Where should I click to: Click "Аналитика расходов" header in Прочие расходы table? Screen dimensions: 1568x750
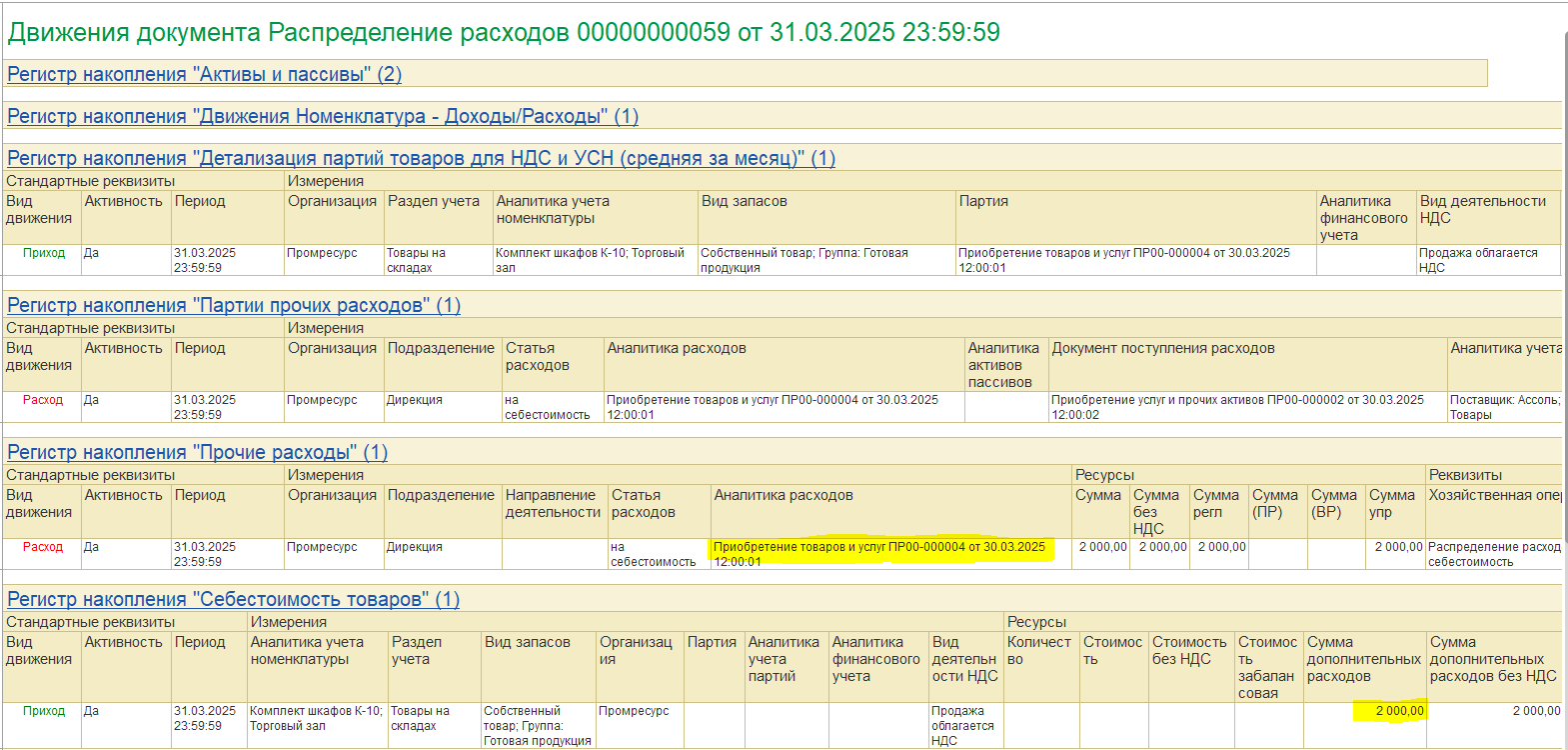(784, 496)
